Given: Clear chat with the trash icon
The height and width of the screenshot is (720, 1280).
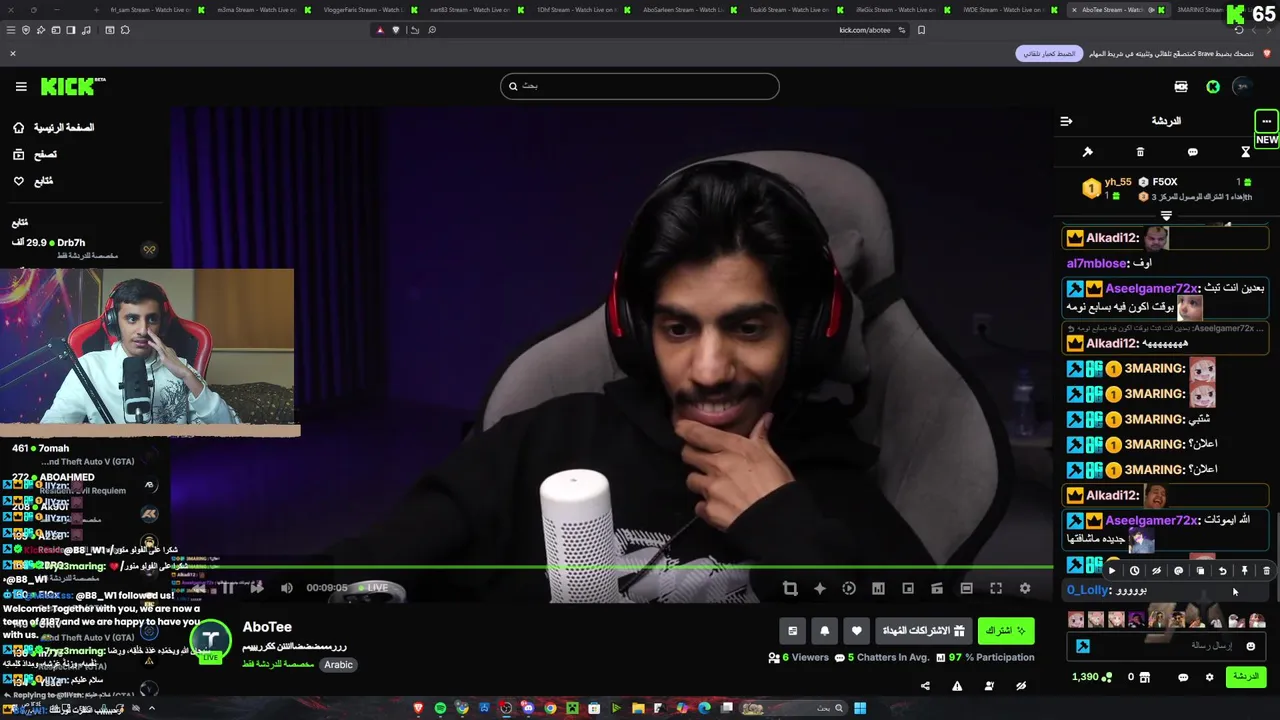Looking at the screenshot, I should pos(1140,152).
